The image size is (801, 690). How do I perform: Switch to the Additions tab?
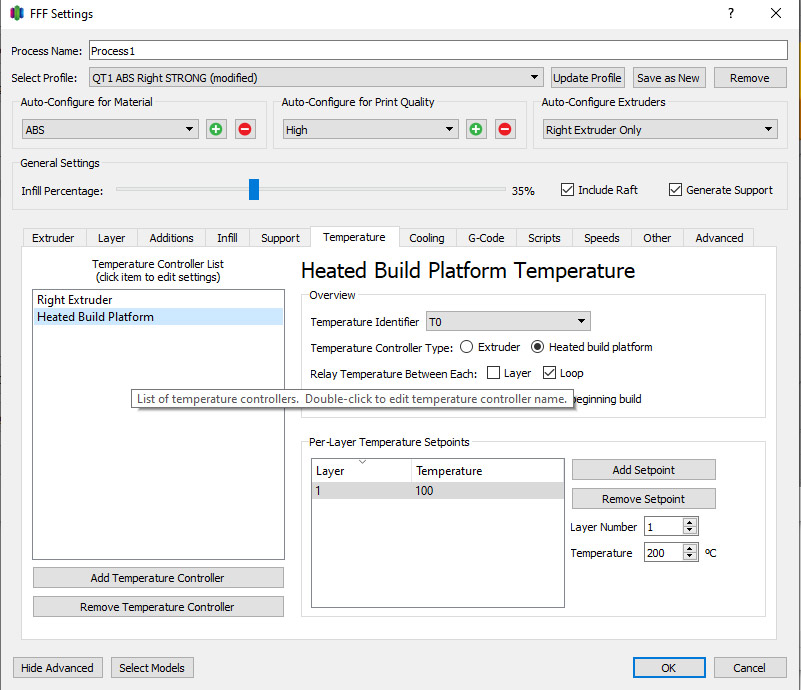(171, 238)
